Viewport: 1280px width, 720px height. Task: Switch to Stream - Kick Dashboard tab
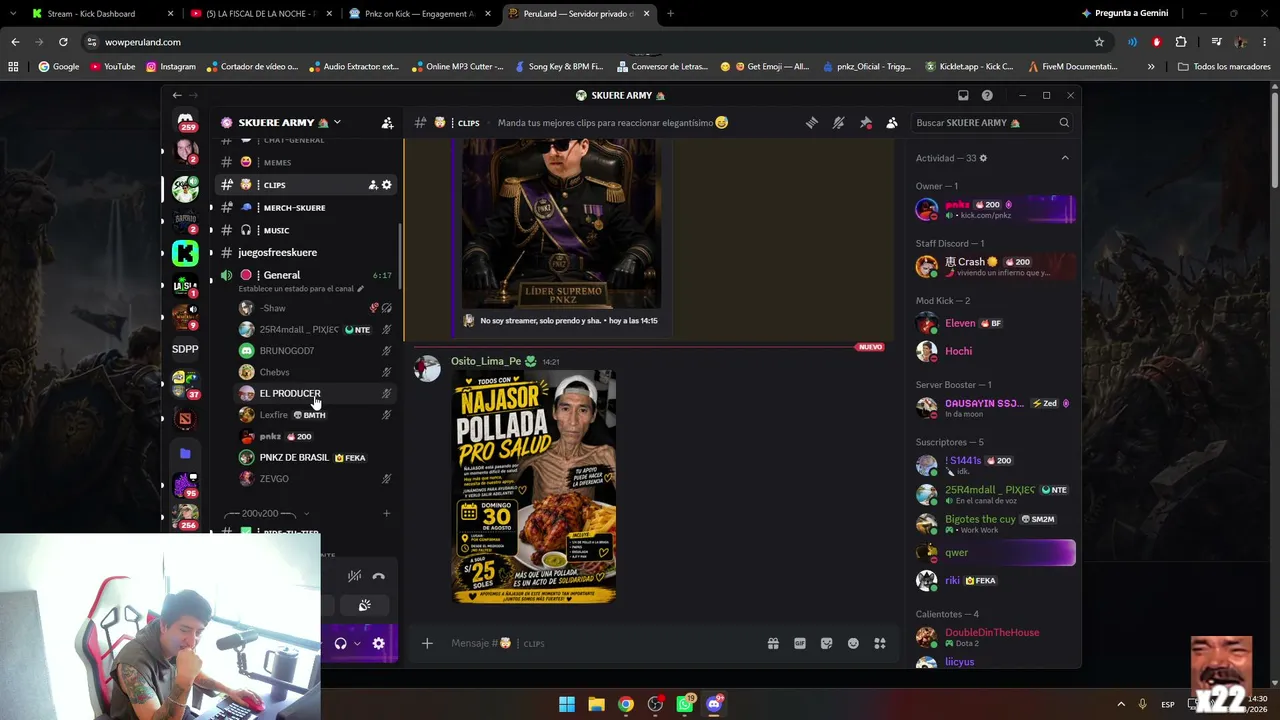102,14
